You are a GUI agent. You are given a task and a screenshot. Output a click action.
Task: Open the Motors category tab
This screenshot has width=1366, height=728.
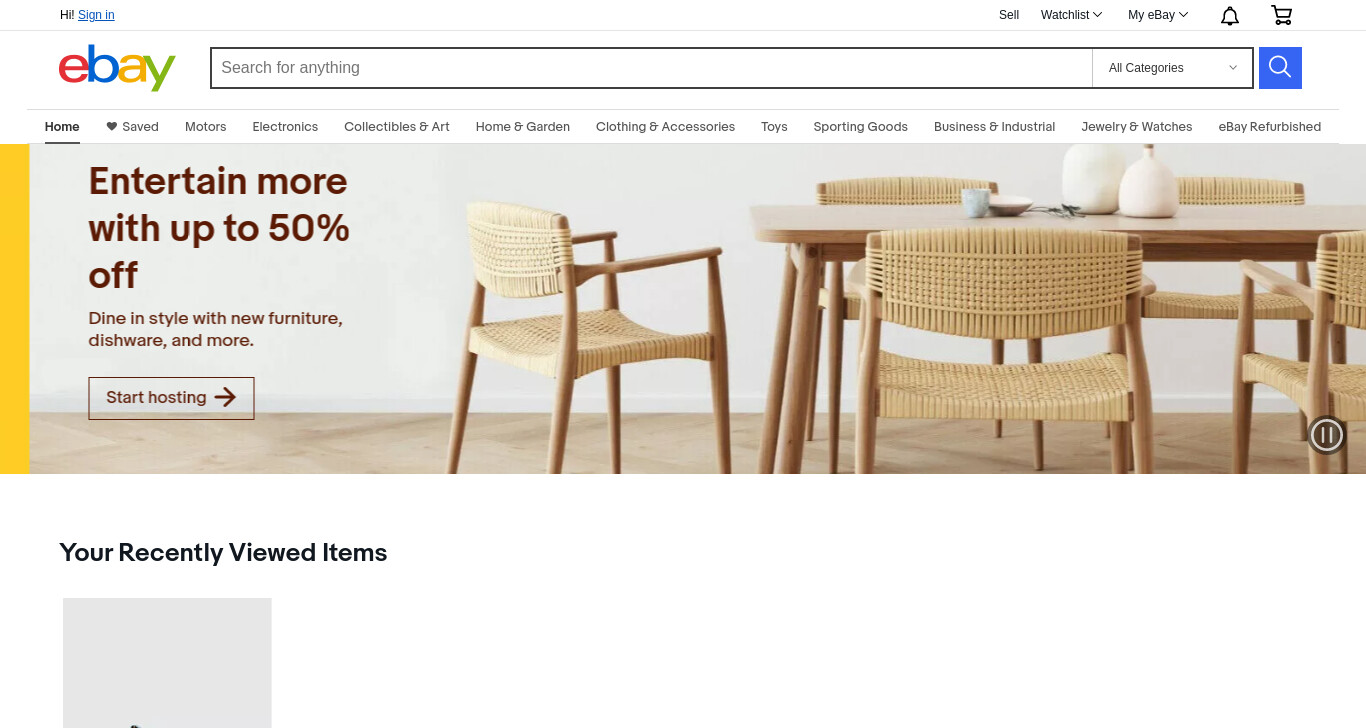206,127
